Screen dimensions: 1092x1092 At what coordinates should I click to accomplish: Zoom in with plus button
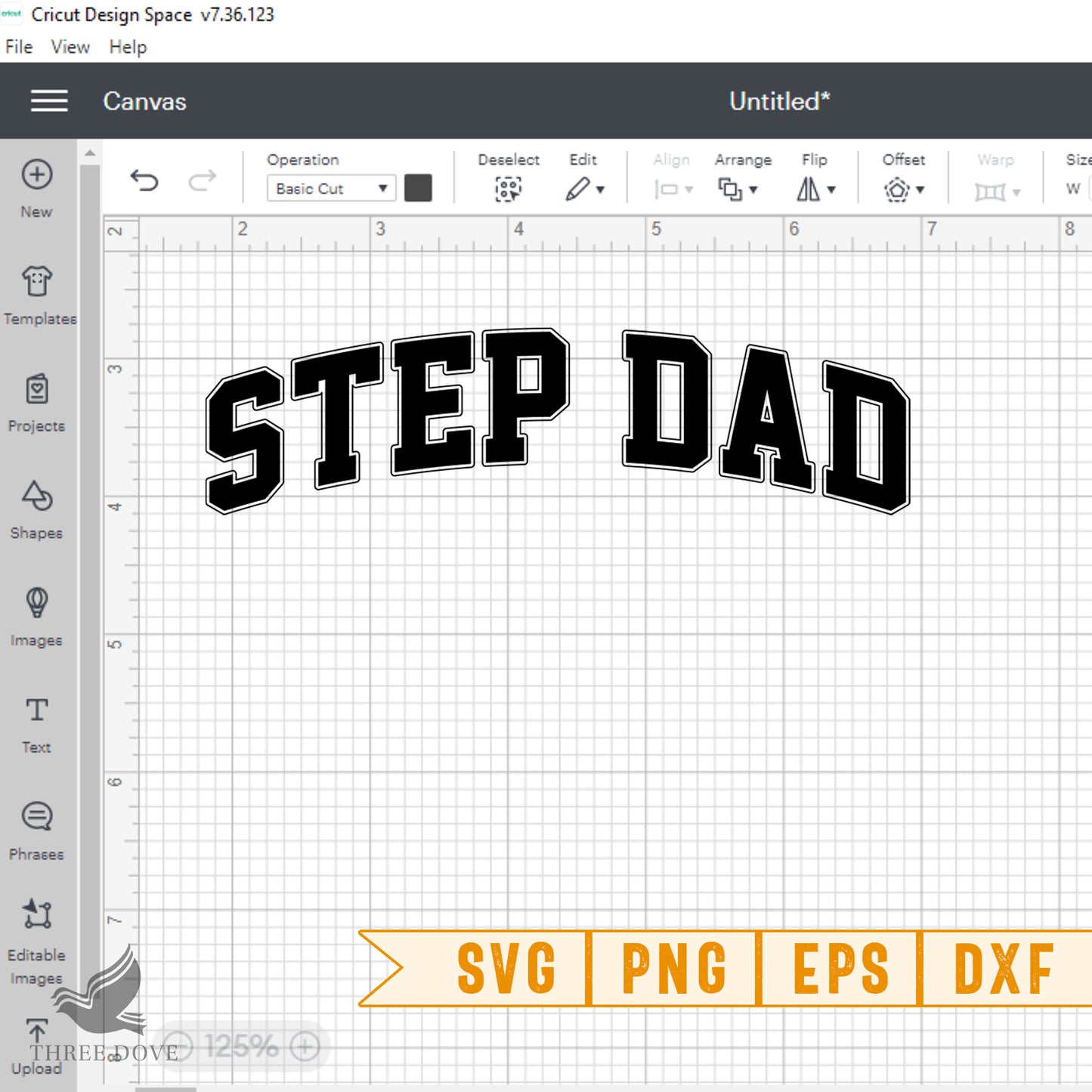(x=305, y=1047)
